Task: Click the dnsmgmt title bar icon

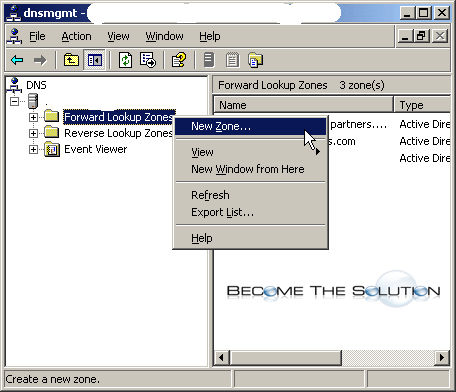Action: pos(13,13)
